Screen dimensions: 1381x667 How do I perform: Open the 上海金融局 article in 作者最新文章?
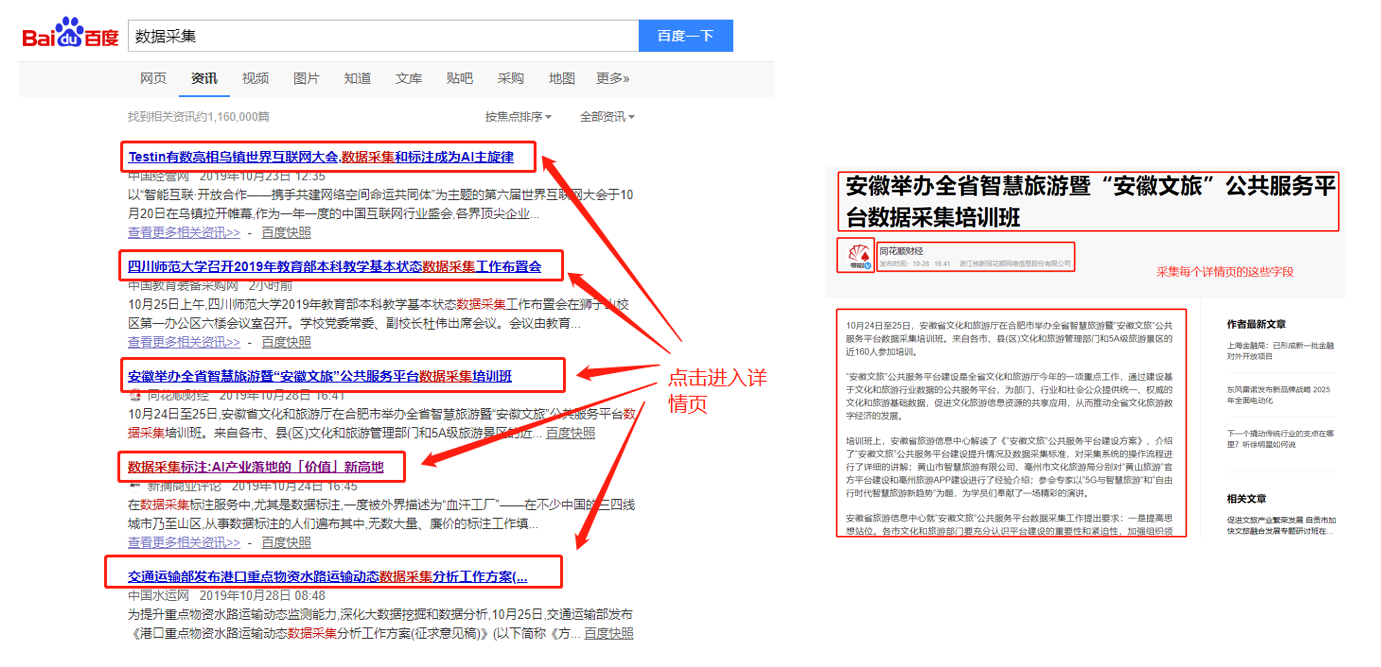(x=1279, y=349)
